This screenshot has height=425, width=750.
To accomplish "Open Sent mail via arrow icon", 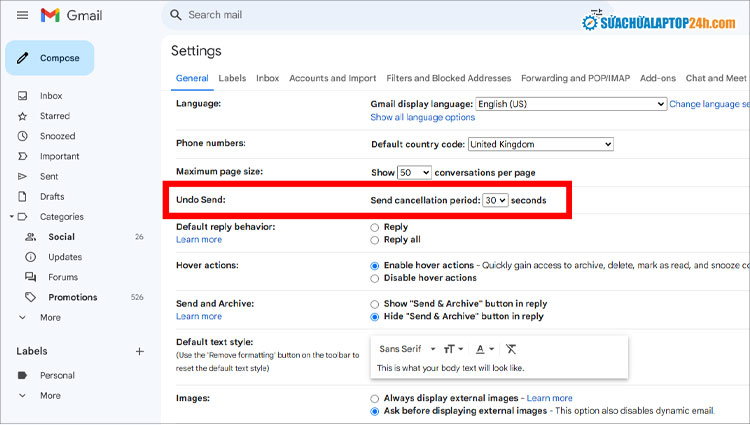I will (x=23, y=176).
